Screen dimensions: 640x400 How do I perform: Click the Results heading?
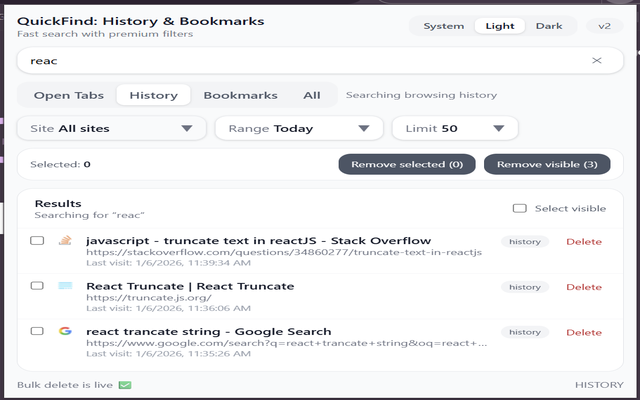(x=58, y=203)
